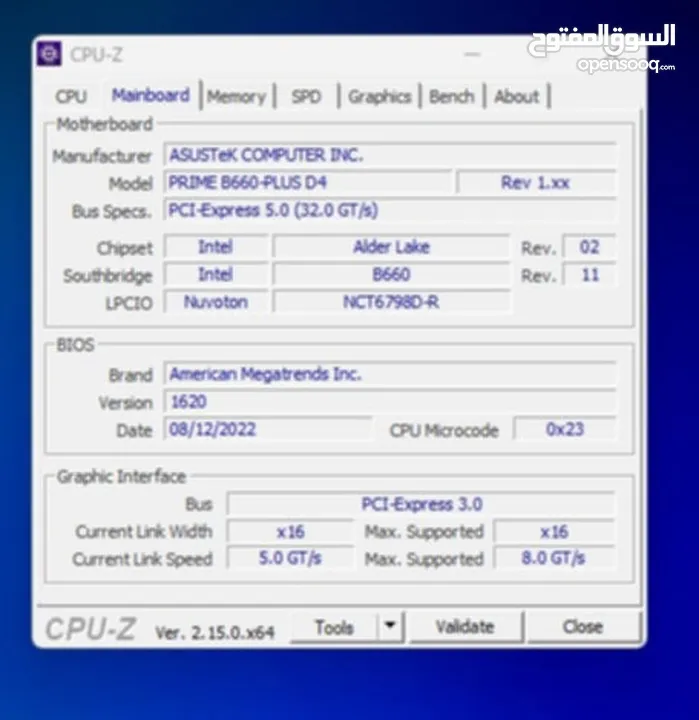This screenshot has height=720, width=699.
Task: Click the southbridge revision 11 value
Action: (589, 275)
